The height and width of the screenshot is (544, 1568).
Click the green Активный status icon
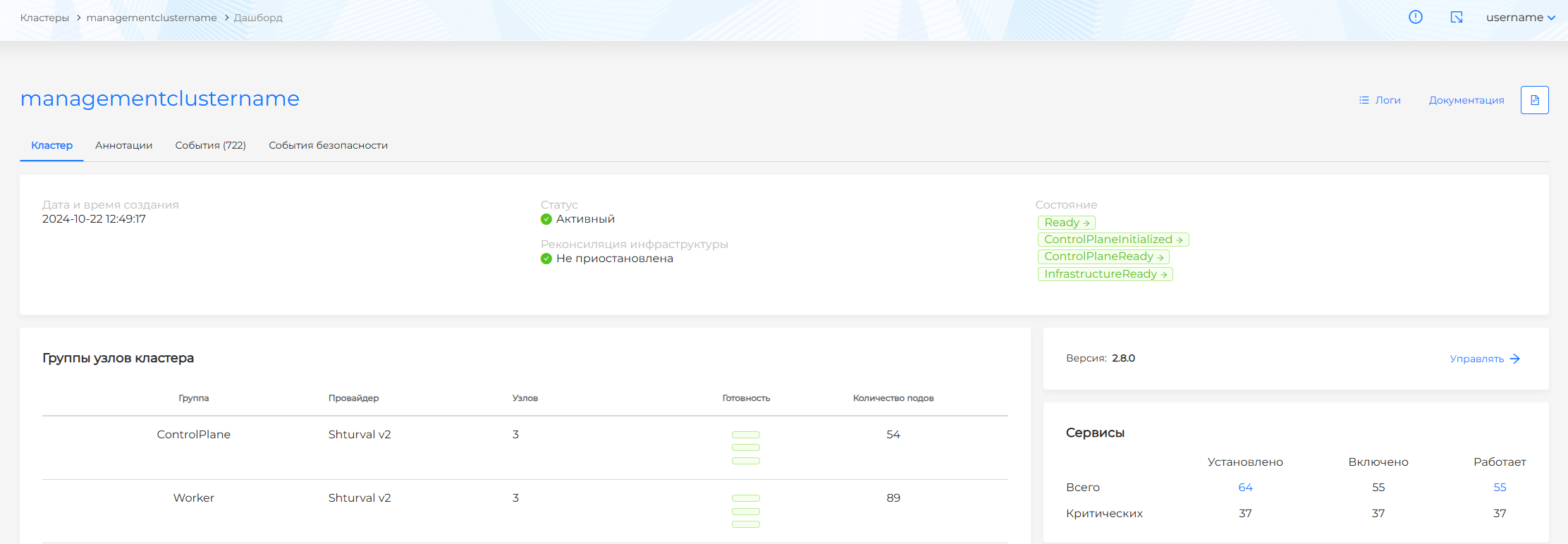point(546,219)
